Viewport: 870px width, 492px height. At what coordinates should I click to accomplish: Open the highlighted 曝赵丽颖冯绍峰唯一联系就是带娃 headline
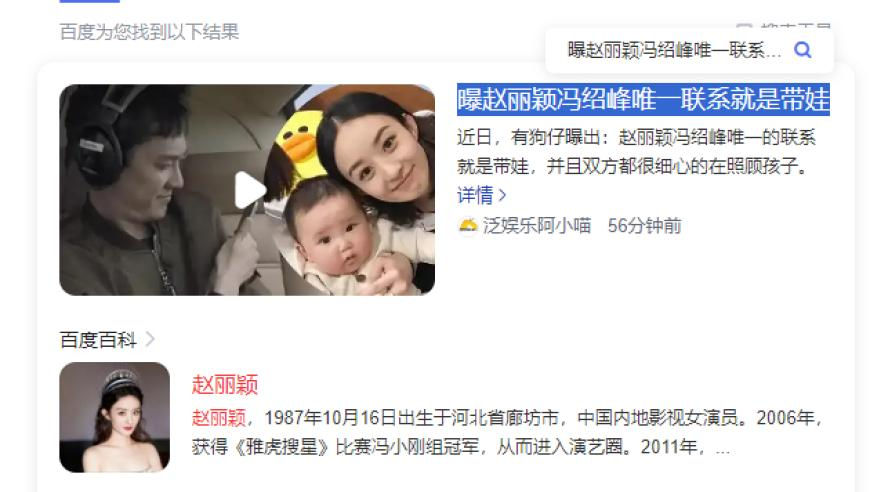(x=643, y=100)
